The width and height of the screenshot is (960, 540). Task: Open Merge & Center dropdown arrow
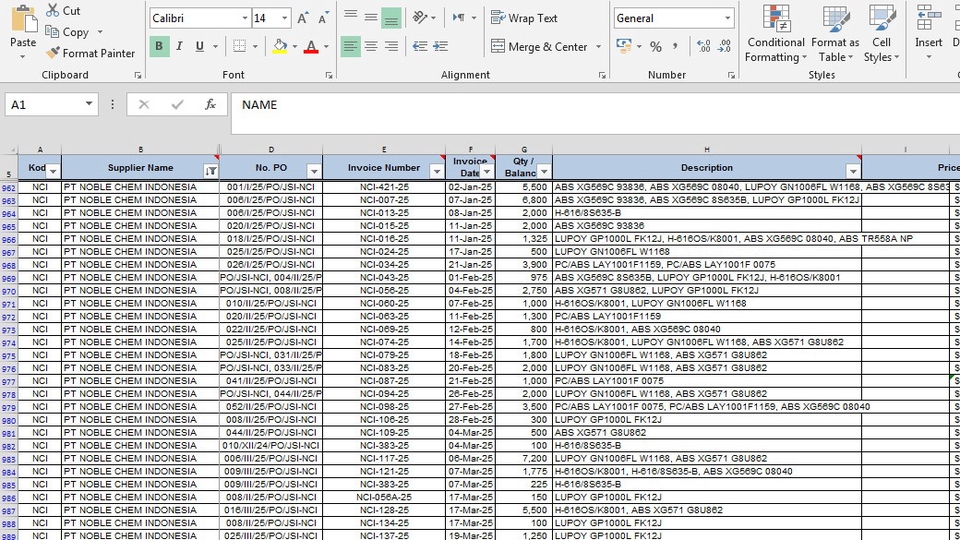(x=598, y=47)
